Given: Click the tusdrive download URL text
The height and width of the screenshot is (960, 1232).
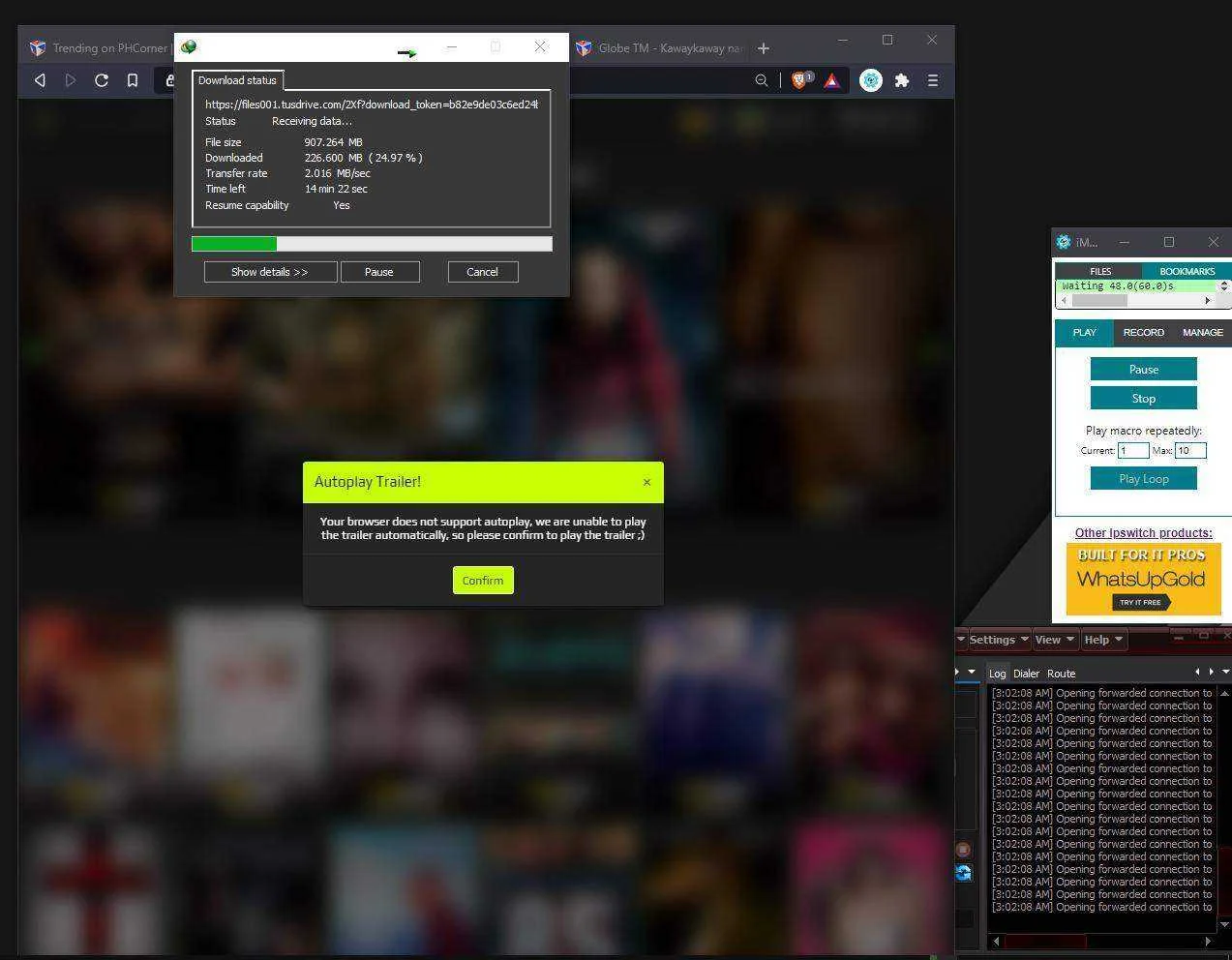Looking at the screenshot, I should point(372,105).
